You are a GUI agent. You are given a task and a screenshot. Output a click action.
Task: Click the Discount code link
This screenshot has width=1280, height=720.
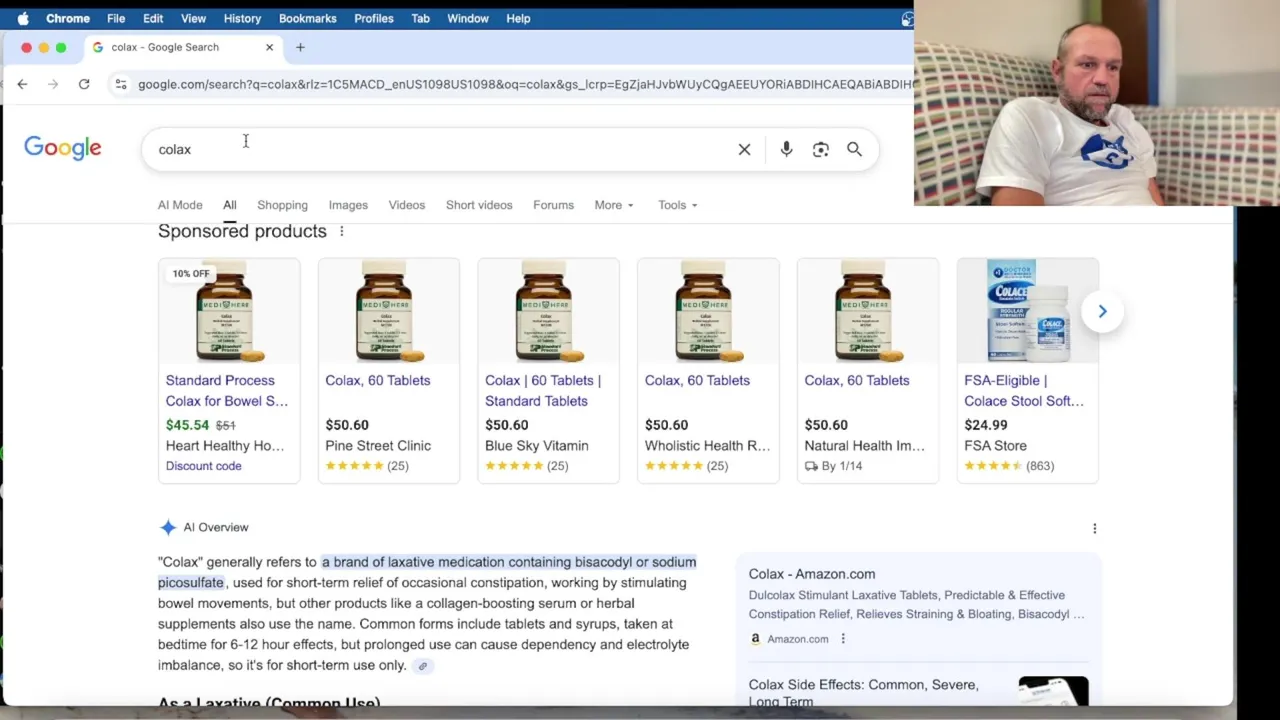[203, 466]
